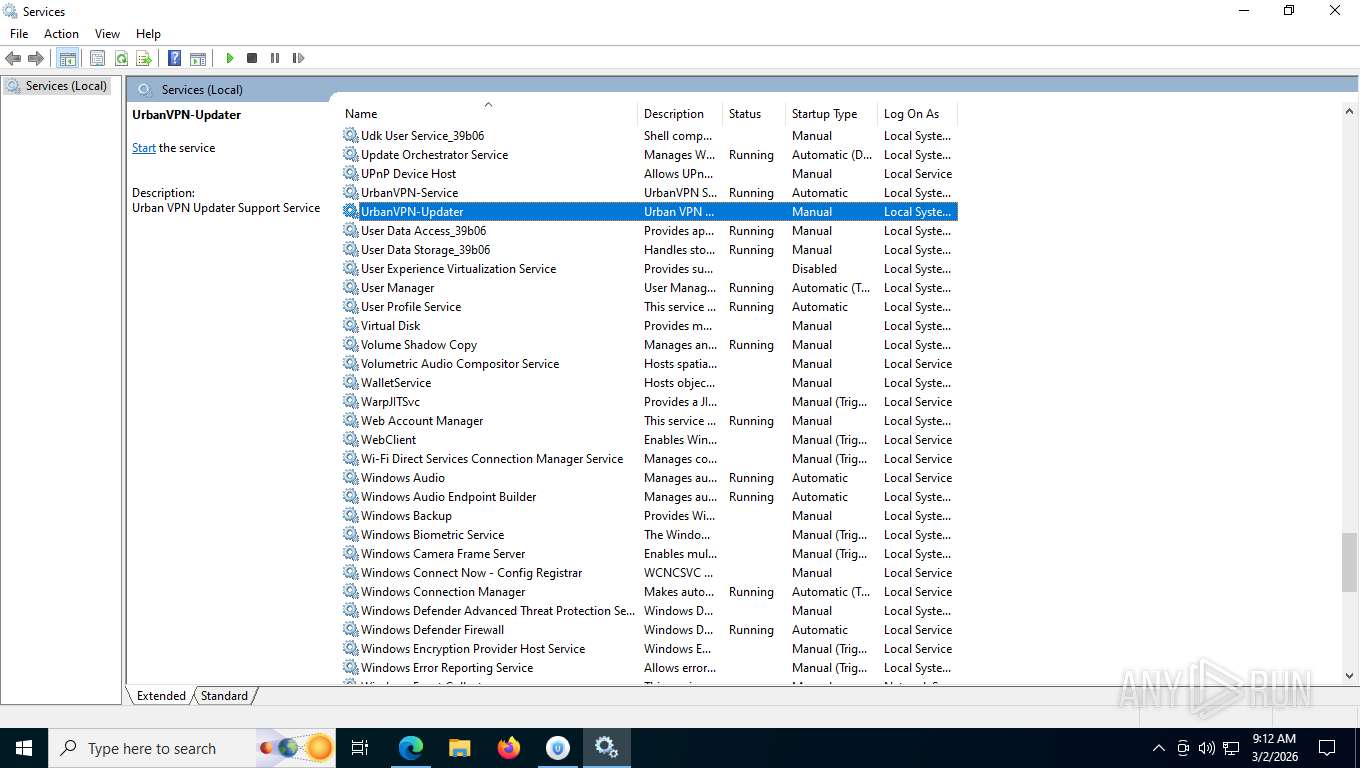Select the Windows Biometric Service row
This screenshot has width=1360, height=768.
click(x=649, y=535)
